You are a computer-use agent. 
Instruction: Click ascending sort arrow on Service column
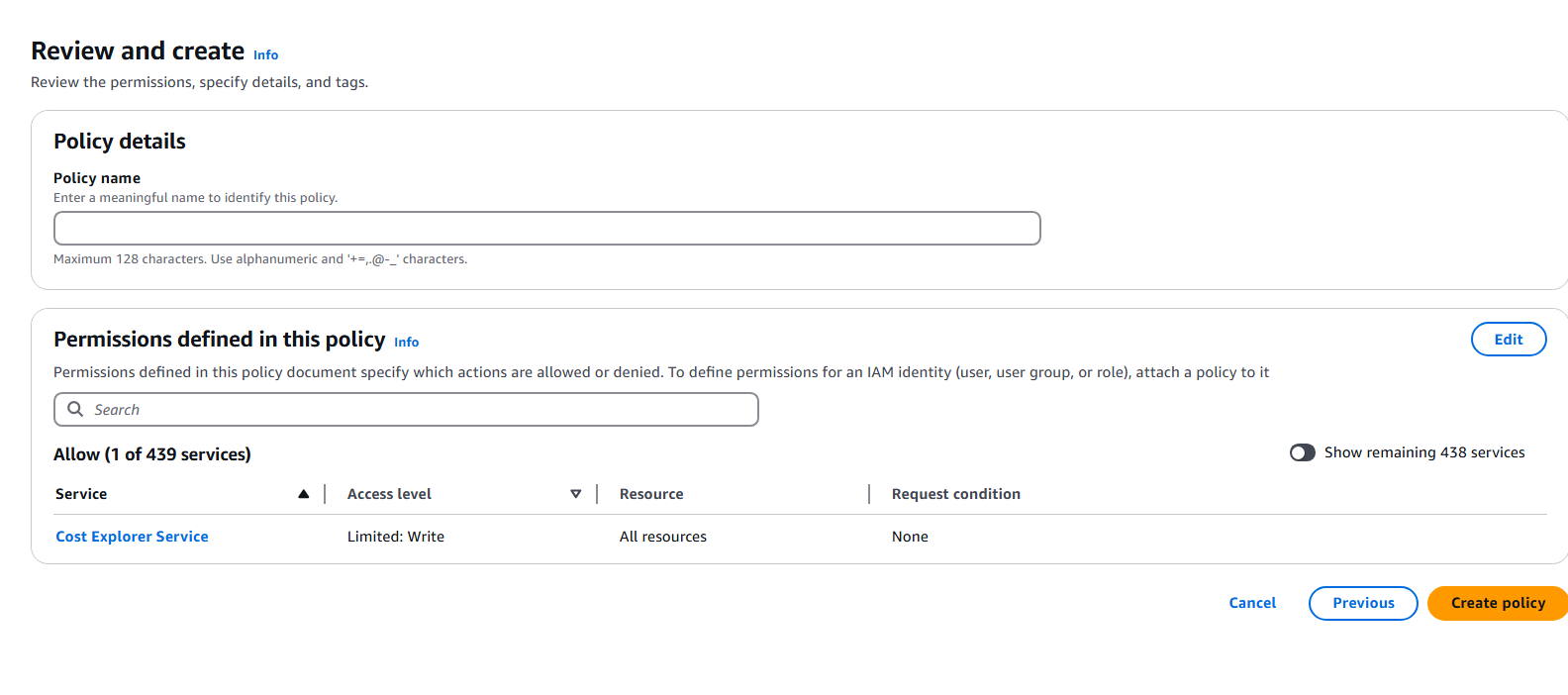point(304,494)
